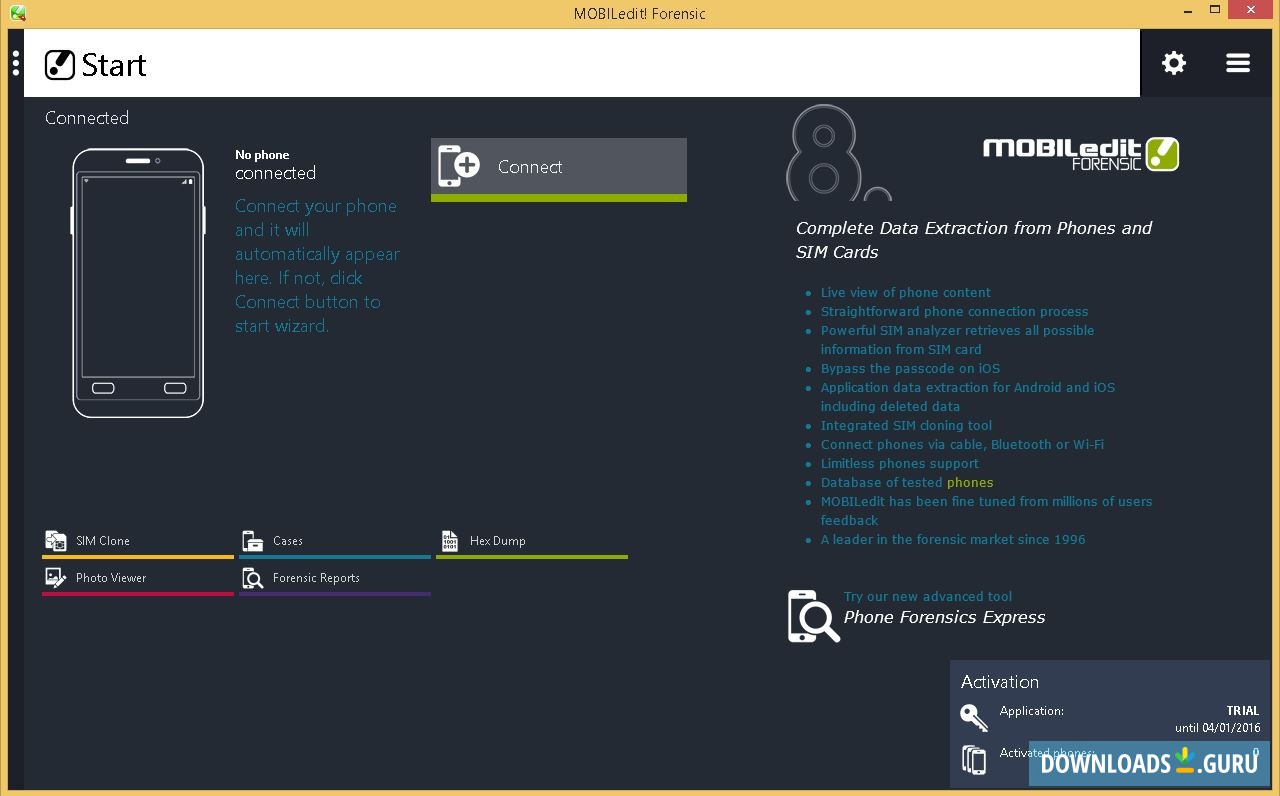Click the Start screen title
1280x796 pixels.
(115, 65)
